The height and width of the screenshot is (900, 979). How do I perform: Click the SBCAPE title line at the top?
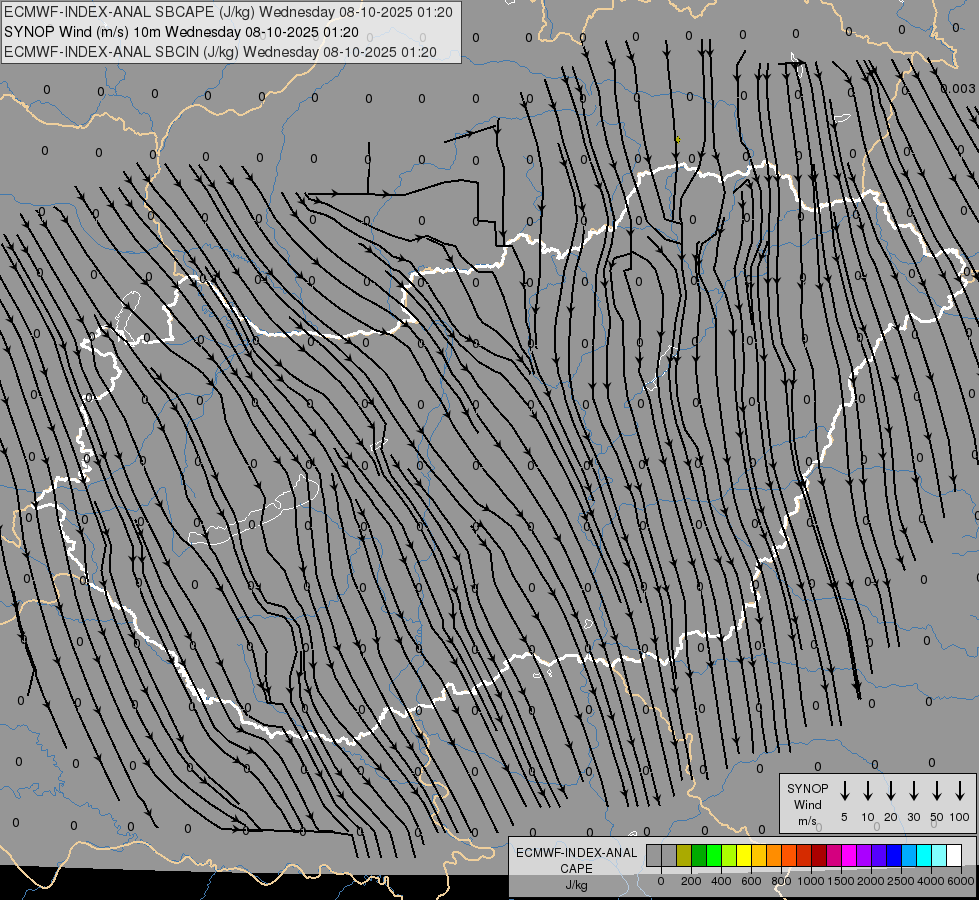tap(228, 12)
